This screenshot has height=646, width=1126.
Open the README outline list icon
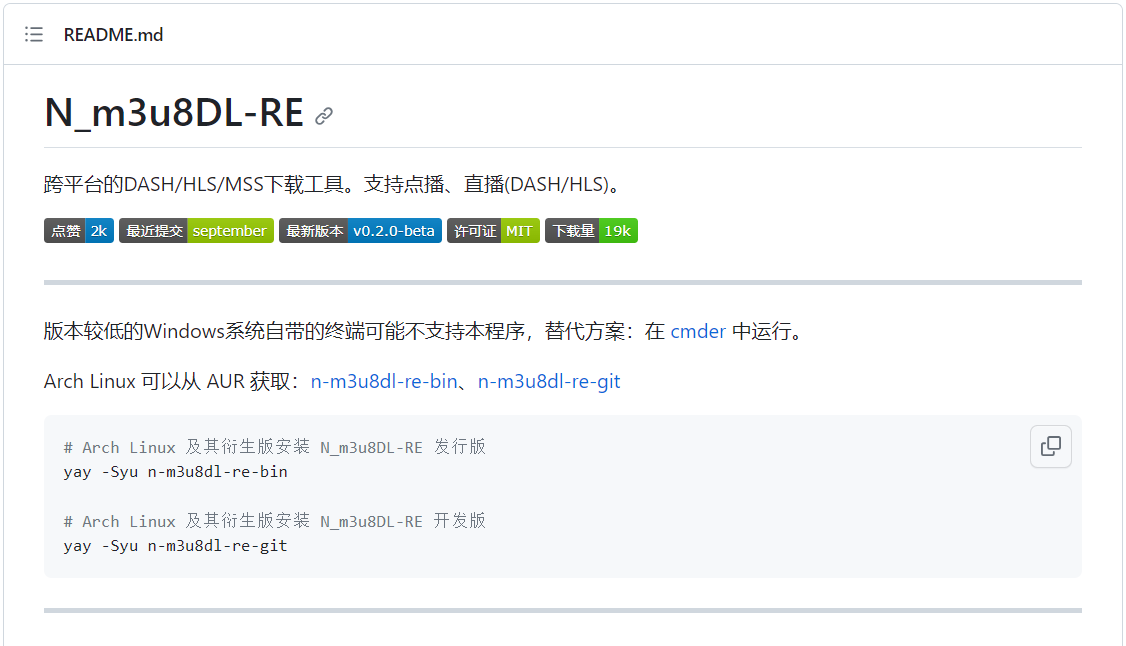(34, 34)
